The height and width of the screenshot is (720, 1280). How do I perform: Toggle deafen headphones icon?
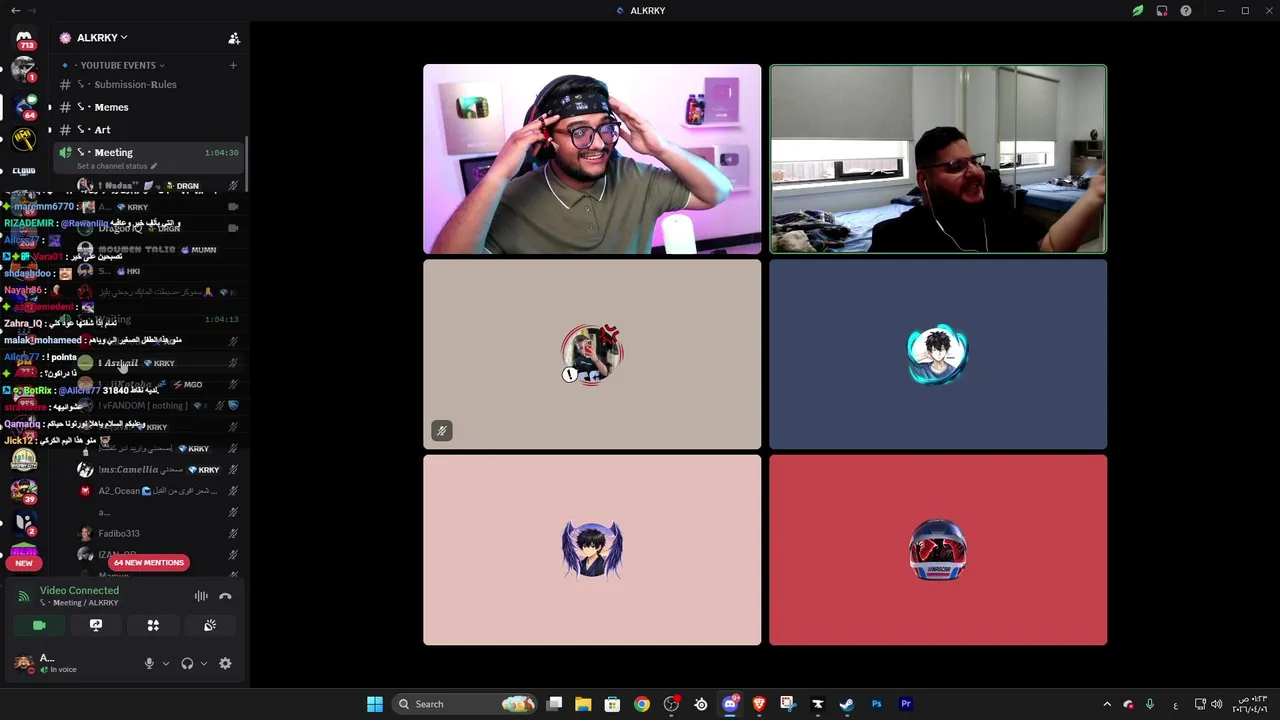click(187, 663)
